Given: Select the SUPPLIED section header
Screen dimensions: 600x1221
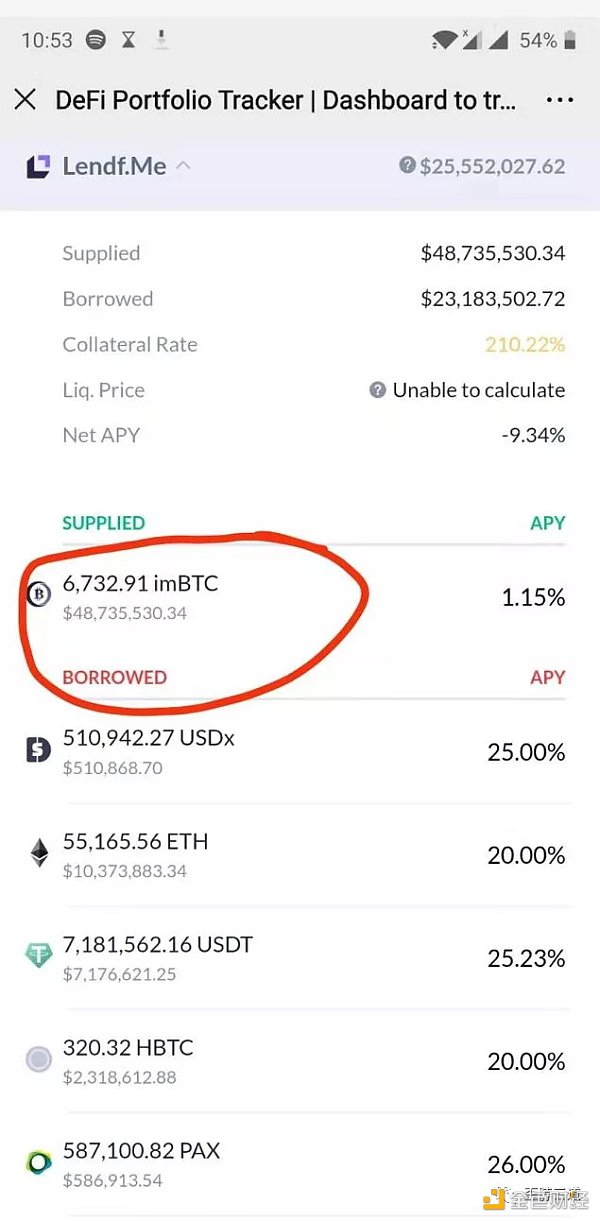Looking at the screenshot, I should pos(103,523).
